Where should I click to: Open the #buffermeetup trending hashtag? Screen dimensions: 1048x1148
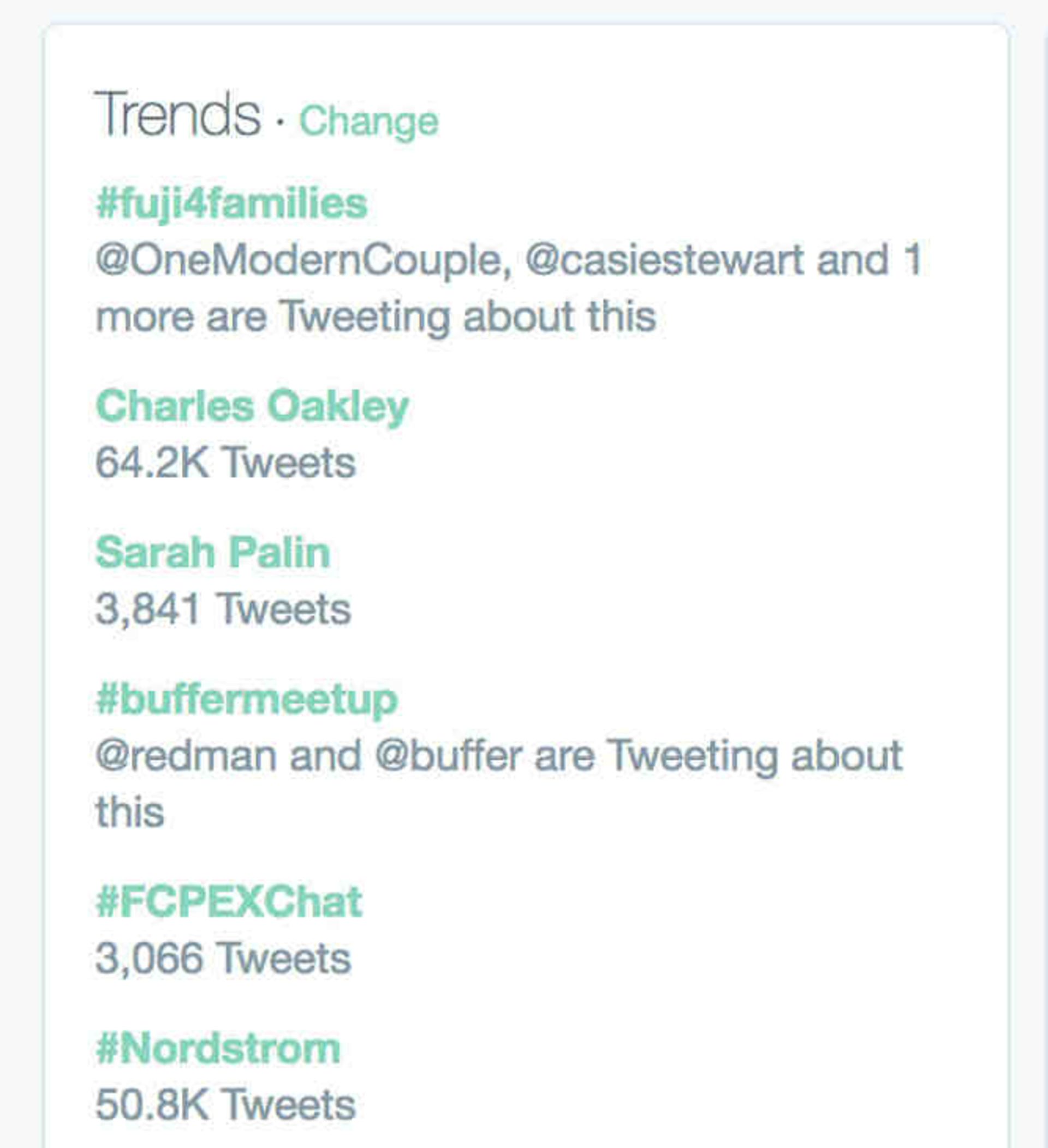pyautogui.click(x=247, y=699)
